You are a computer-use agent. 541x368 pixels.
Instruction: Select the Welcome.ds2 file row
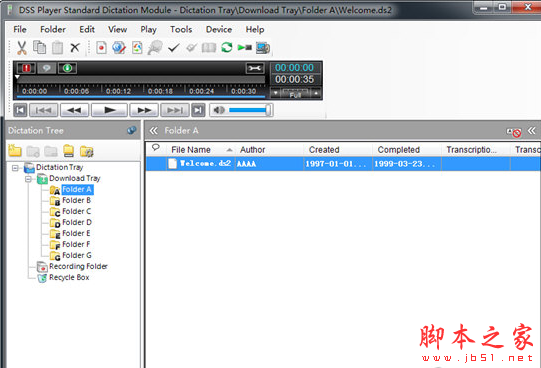click(343, 163)
